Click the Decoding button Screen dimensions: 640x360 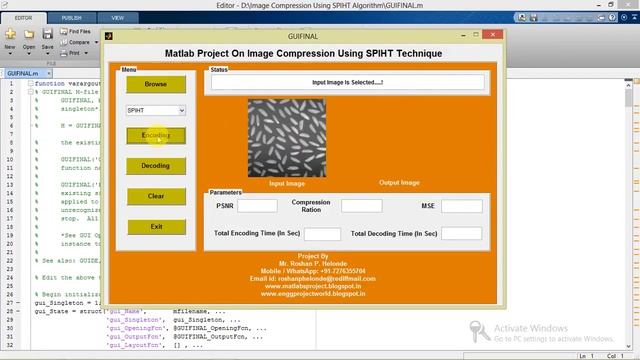[x=156, y=166]
